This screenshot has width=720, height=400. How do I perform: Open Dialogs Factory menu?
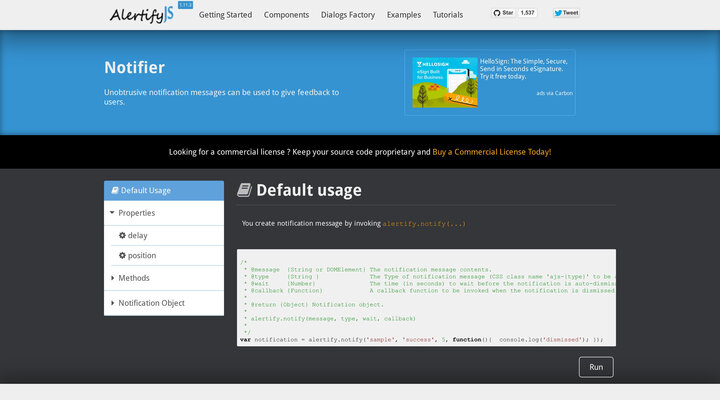(348, 15)
